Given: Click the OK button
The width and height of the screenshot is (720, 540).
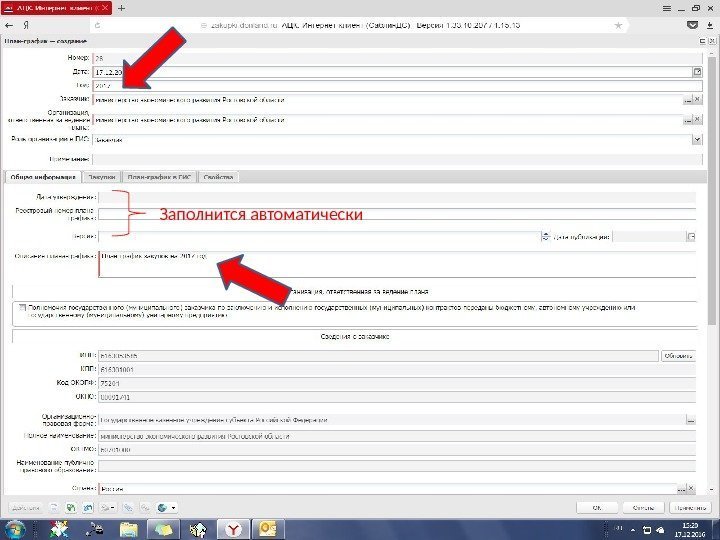Looking at the screenshot, I should (597, 508).
